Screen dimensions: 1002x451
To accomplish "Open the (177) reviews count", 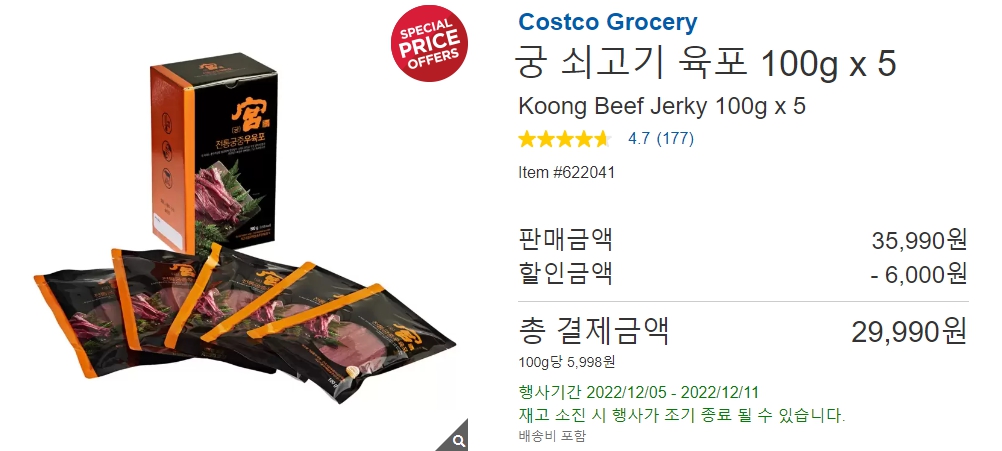I will [x=675, y=139].
